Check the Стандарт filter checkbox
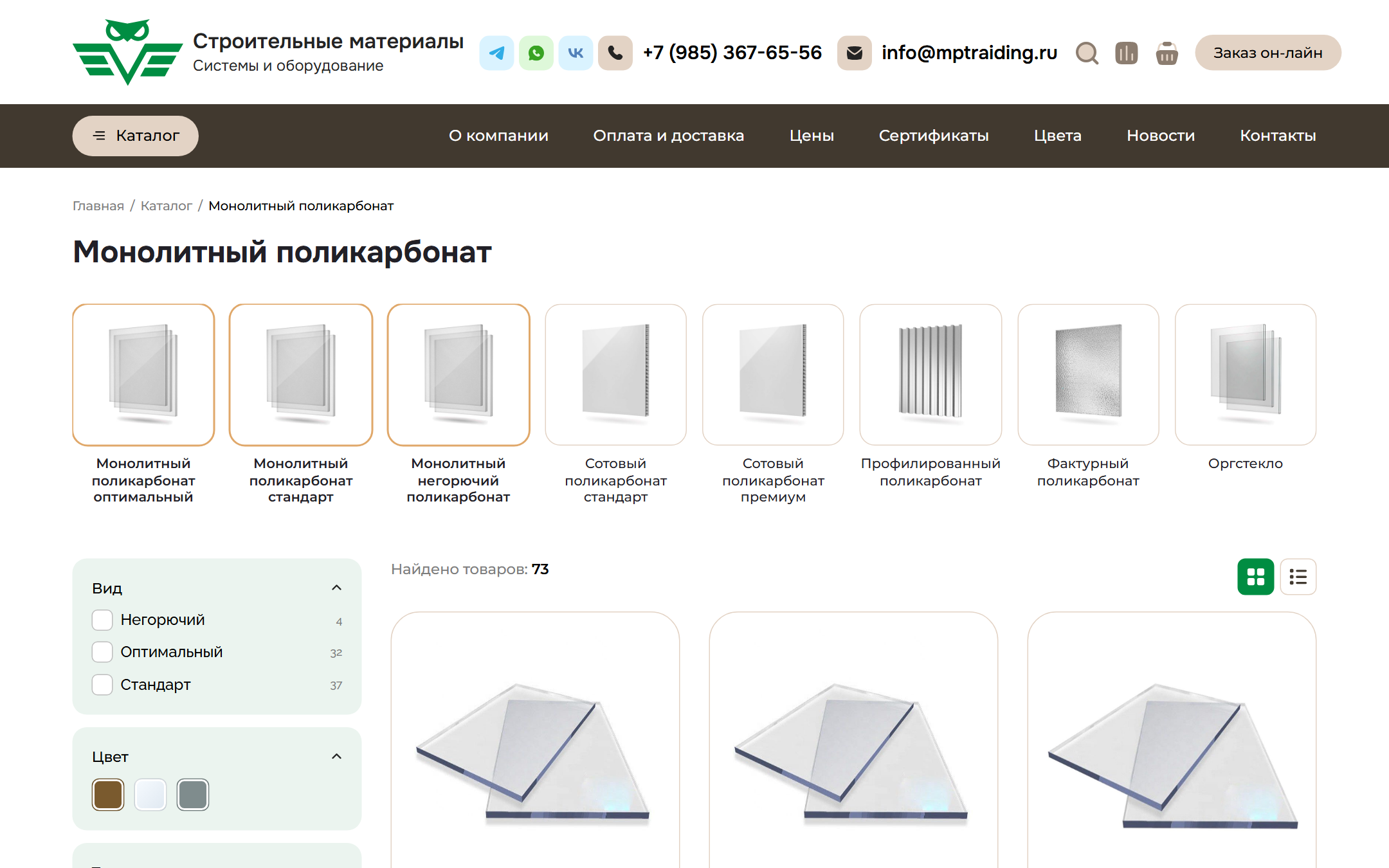Screen dimensions: 1389x868 click(x=102, y=685)
